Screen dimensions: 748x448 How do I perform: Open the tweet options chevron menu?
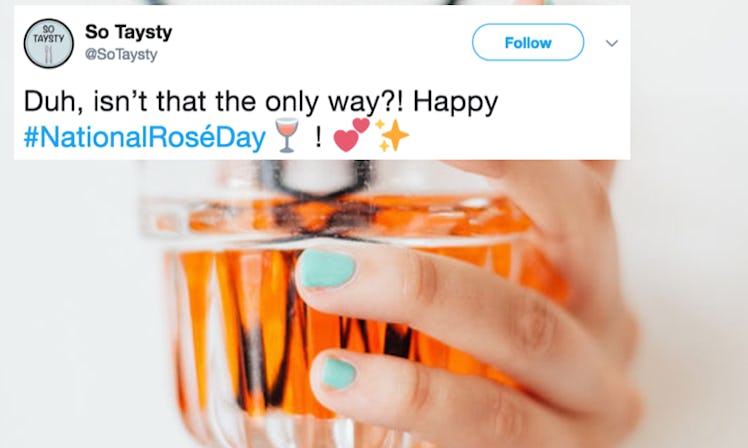(x=612, y=43)
